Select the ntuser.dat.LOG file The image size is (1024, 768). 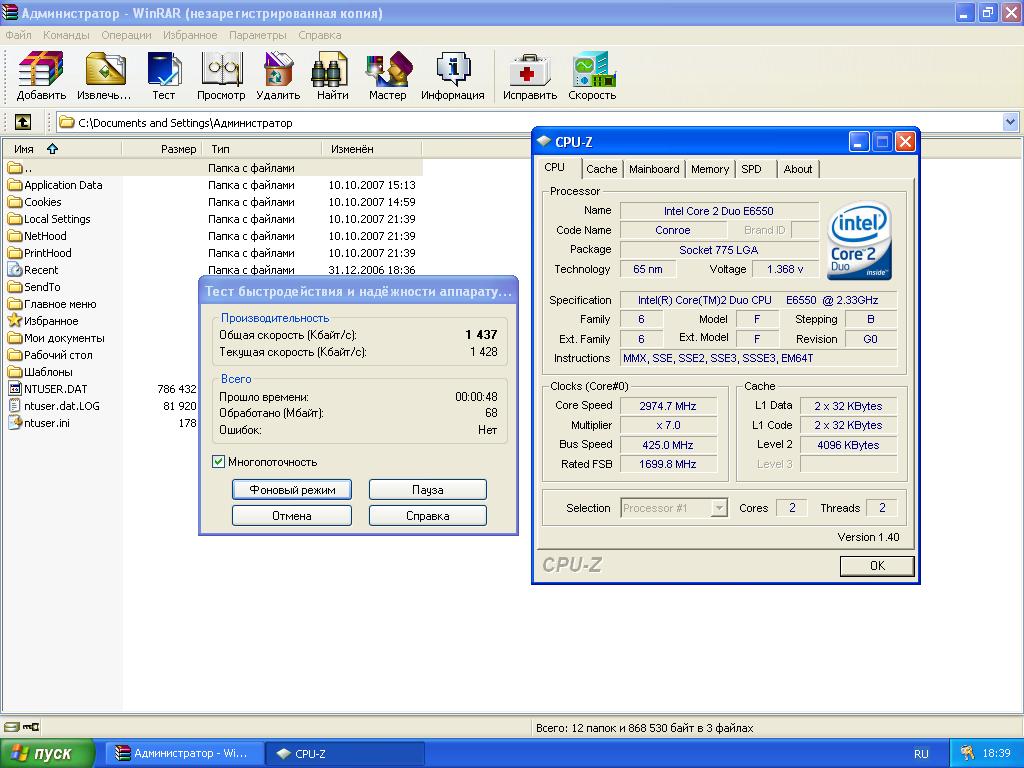point(54,406)
